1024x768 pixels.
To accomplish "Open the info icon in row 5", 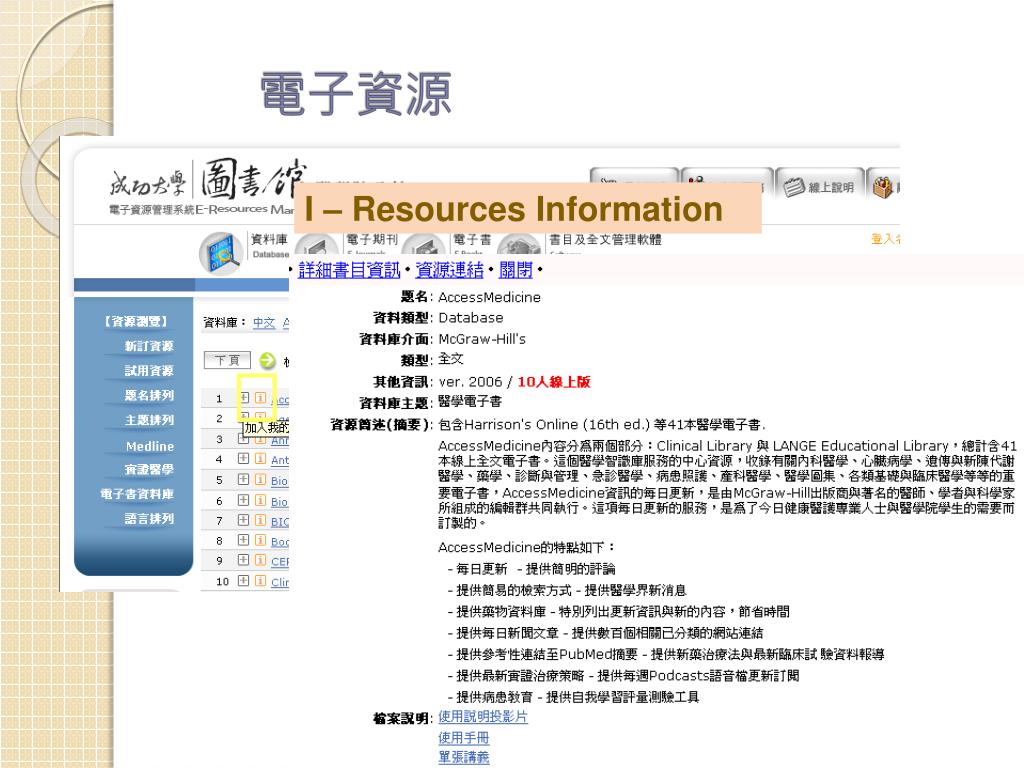I will tap(260, 479).
